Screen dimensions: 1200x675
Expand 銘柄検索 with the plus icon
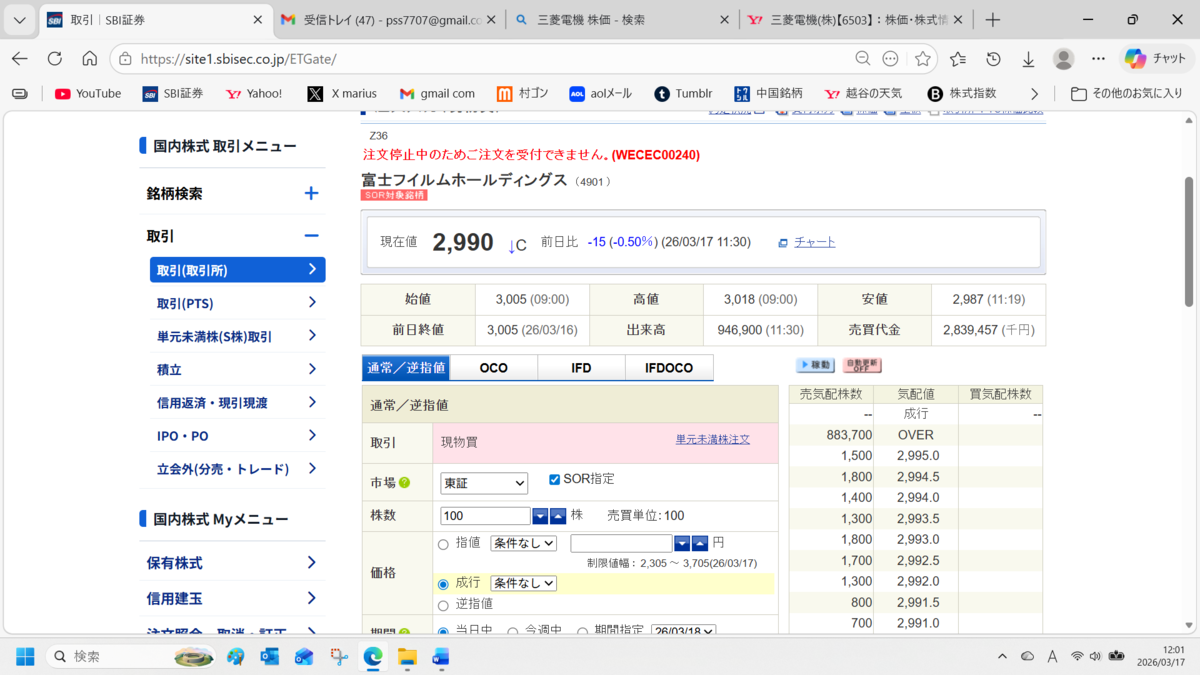[x=311, y=193]
